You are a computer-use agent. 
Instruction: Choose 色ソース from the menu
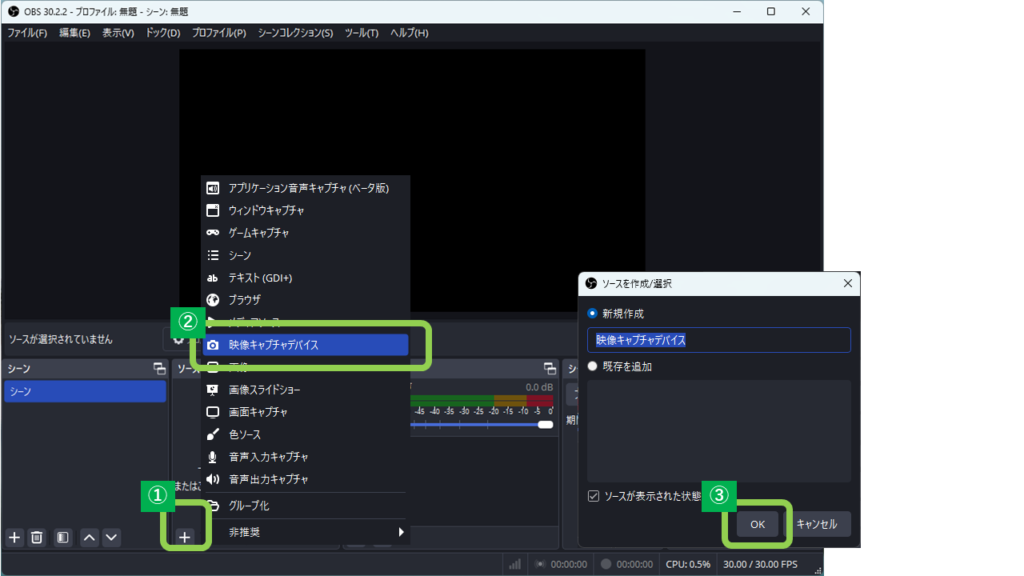tap(305, 434)
